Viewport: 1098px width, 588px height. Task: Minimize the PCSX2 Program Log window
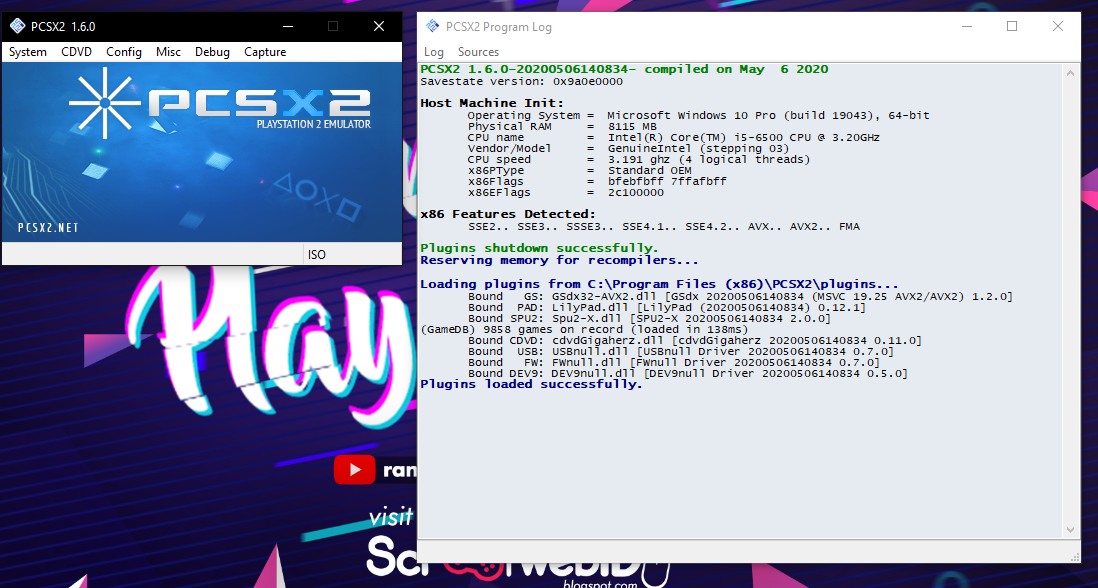pos(966,27)
